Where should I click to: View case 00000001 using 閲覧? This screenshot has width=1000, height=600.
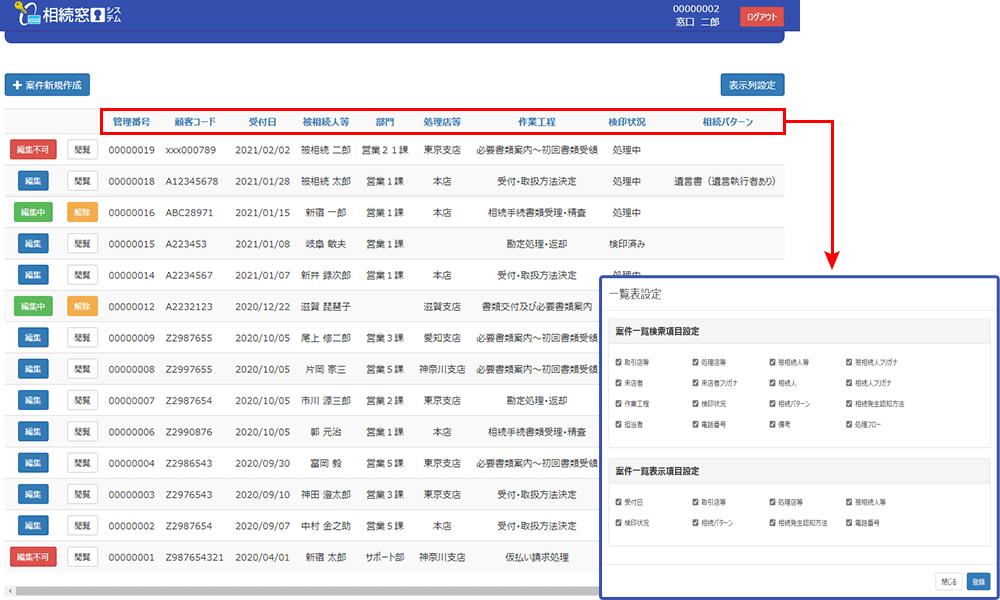(x=82, y=556)
